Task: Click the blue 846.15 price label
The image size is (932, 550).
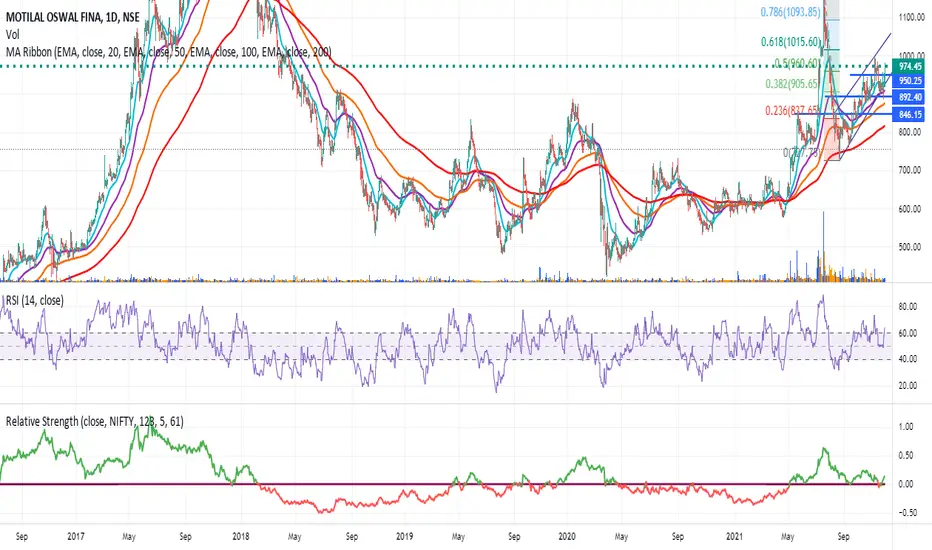Action: pos(909,115)
